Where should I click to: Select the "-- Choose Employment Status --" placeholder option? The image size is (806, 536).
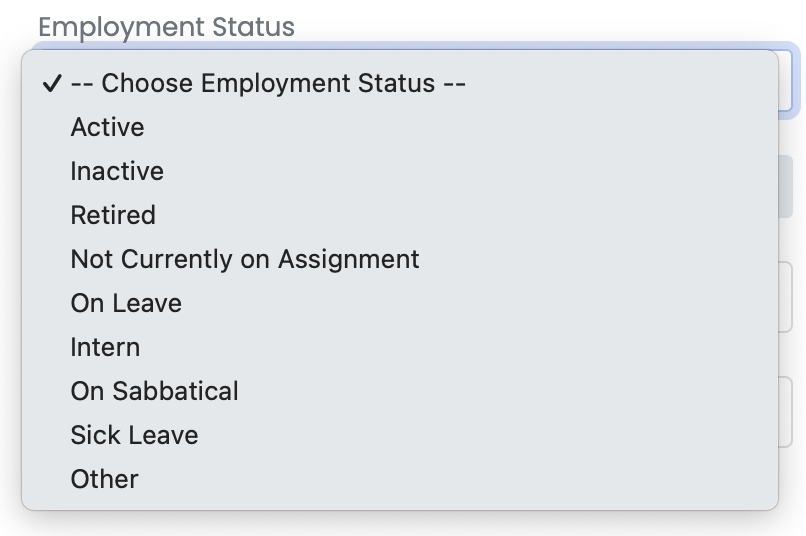[x=268, y=84]
